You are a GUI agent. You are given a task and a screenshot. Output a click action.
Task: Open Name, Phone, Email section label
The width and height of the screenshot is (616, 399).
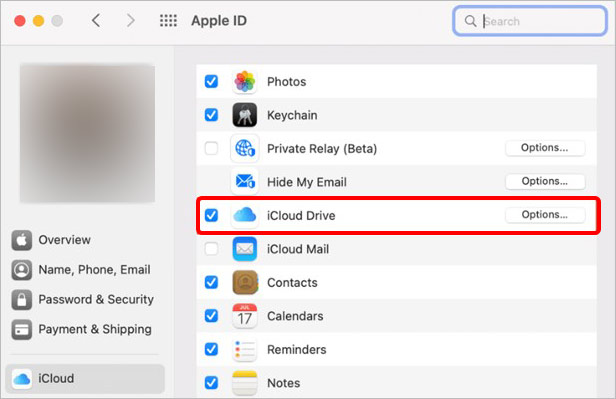tap(94, 270)
